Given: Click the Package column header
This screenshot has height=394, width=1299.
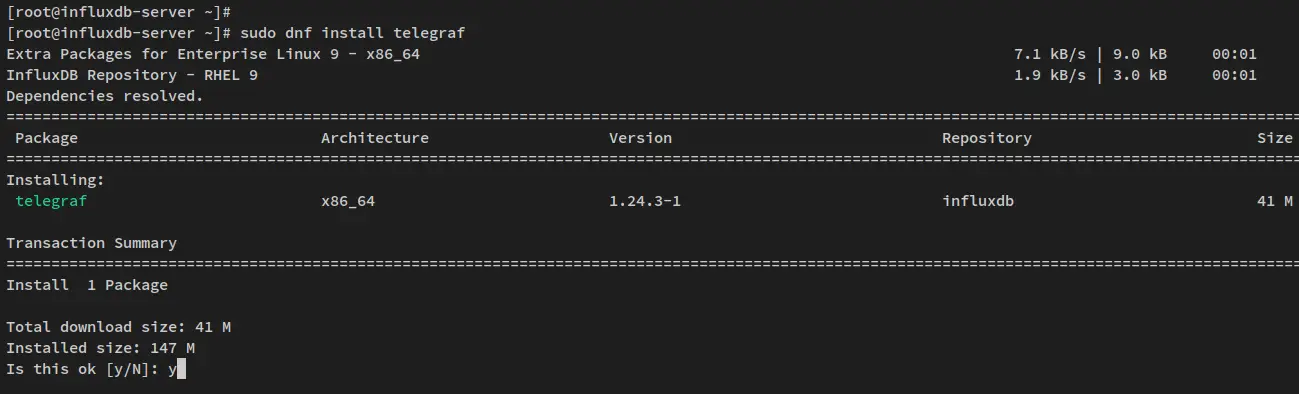Looking at the screenshot, I should [46, 138].
